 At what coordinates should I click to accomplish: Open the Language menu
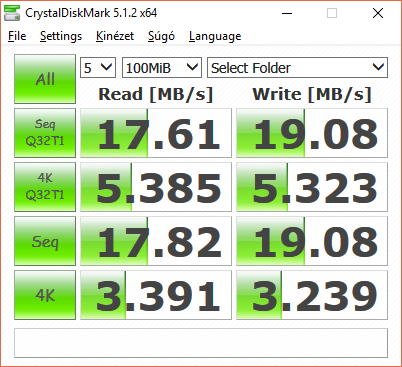(215, 36)
